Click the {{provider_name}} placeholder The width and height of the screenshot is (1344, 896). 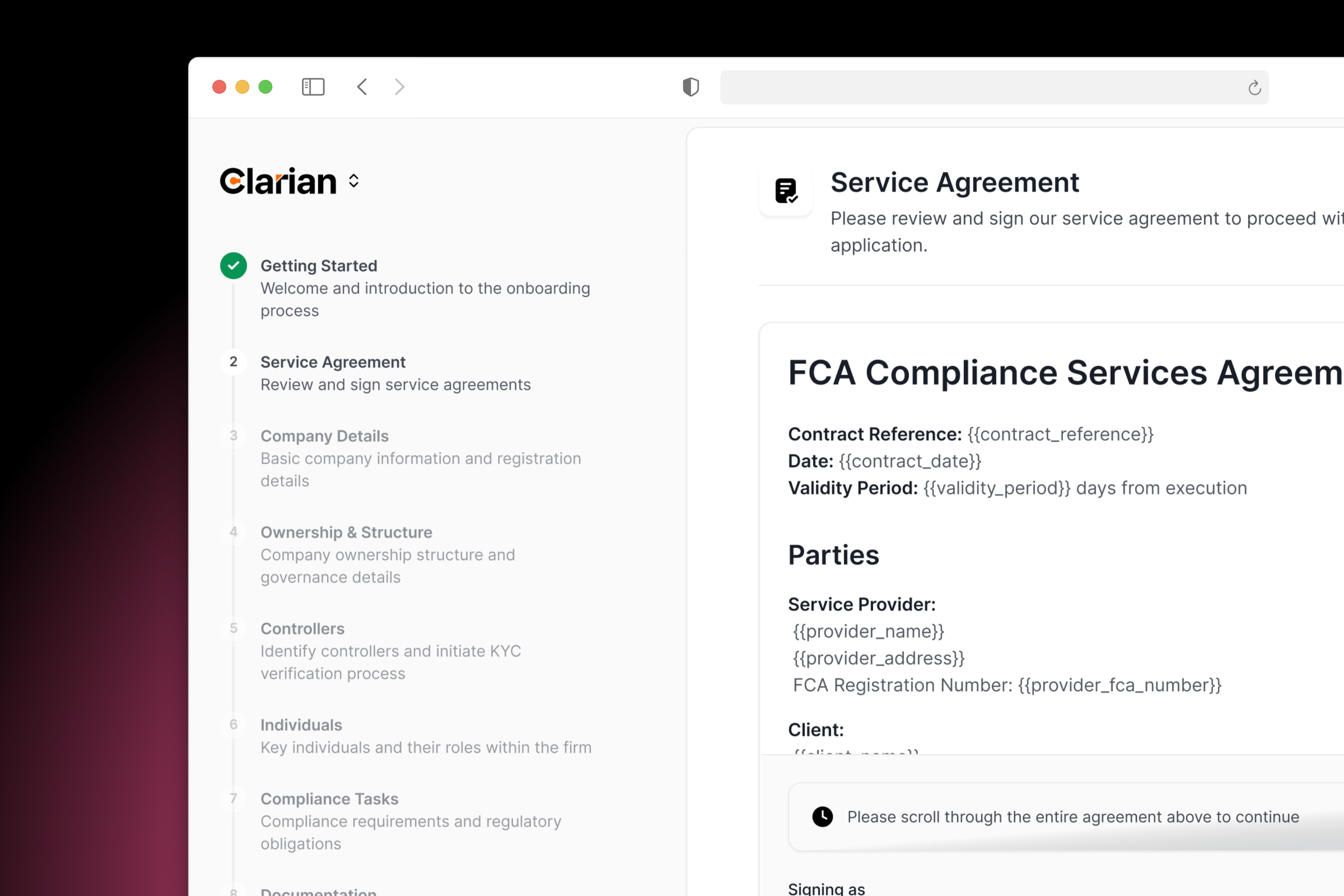pyautogui.click(x=869, y=631)
